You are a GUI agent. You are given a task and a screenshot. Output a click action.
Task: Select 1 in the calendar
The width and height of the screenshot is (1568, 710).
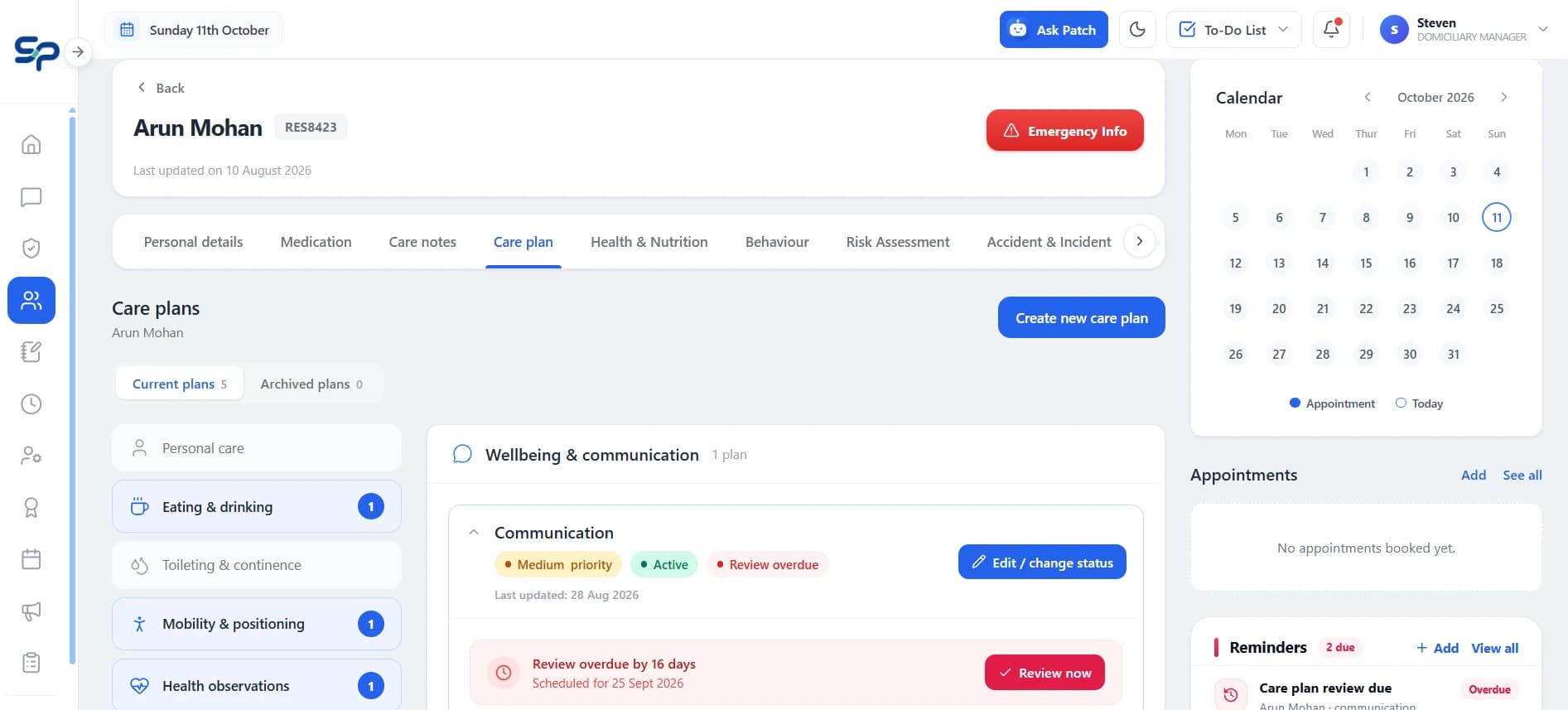1366,172
